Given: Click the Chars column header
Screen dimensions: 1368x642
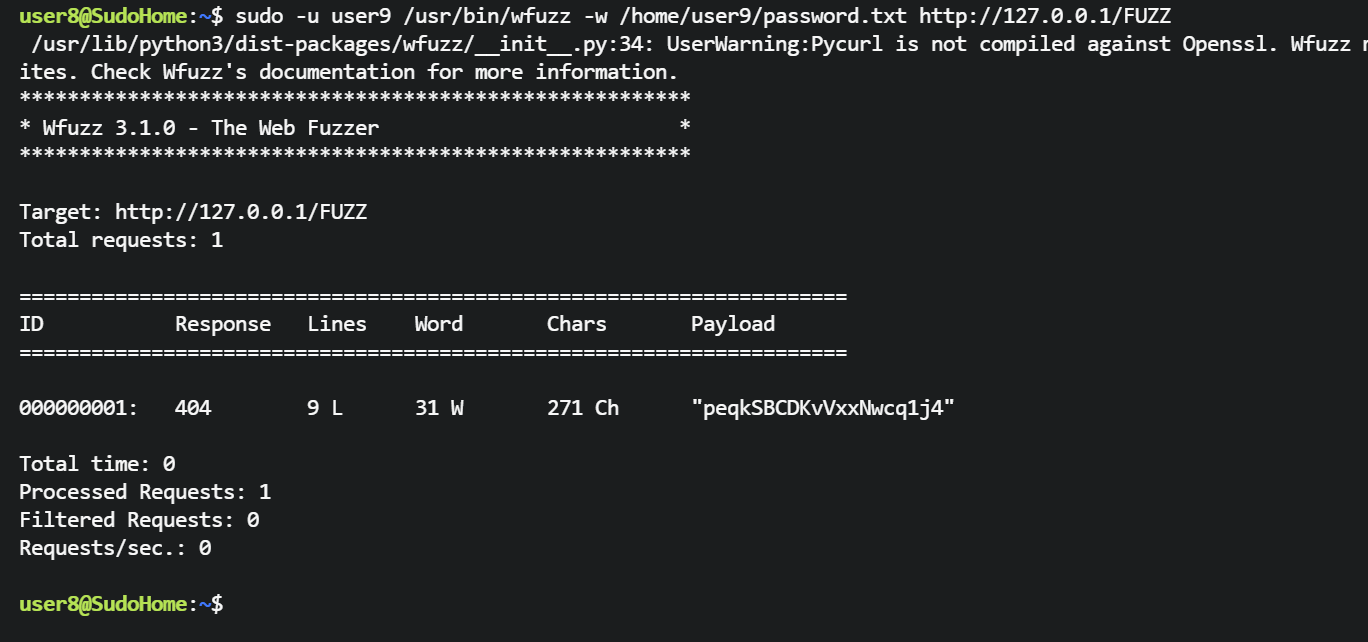Looking at the screenshot, I should (577, 324).
